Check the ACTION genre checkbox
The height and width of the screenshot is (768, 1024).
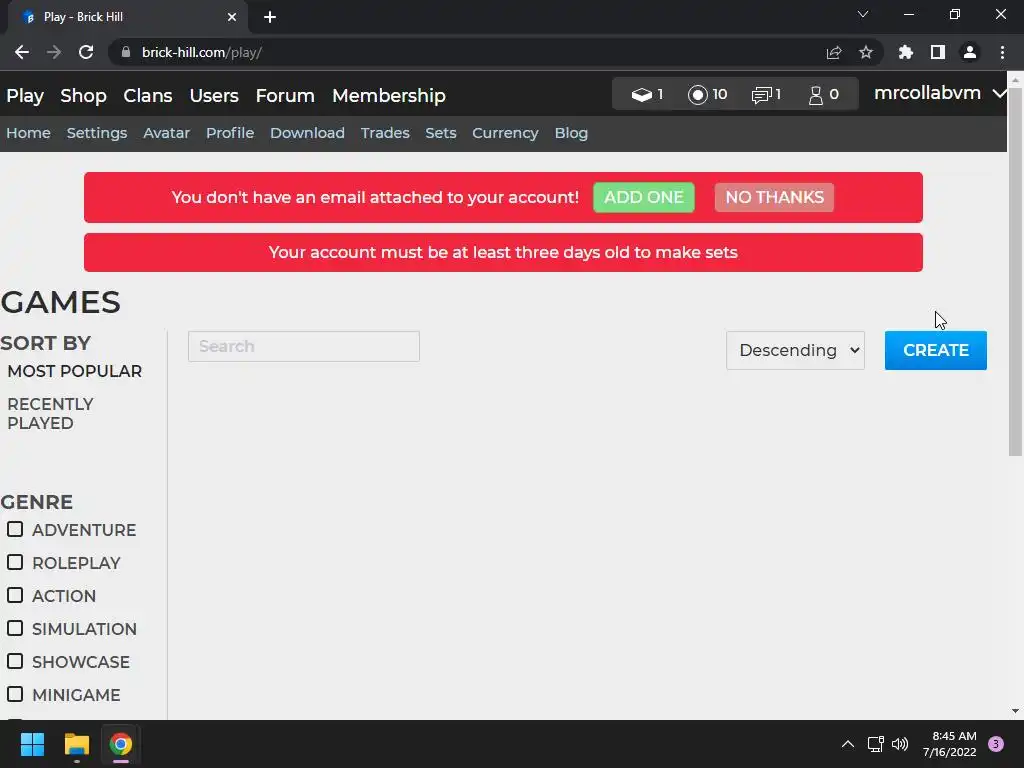pos(15,595)
